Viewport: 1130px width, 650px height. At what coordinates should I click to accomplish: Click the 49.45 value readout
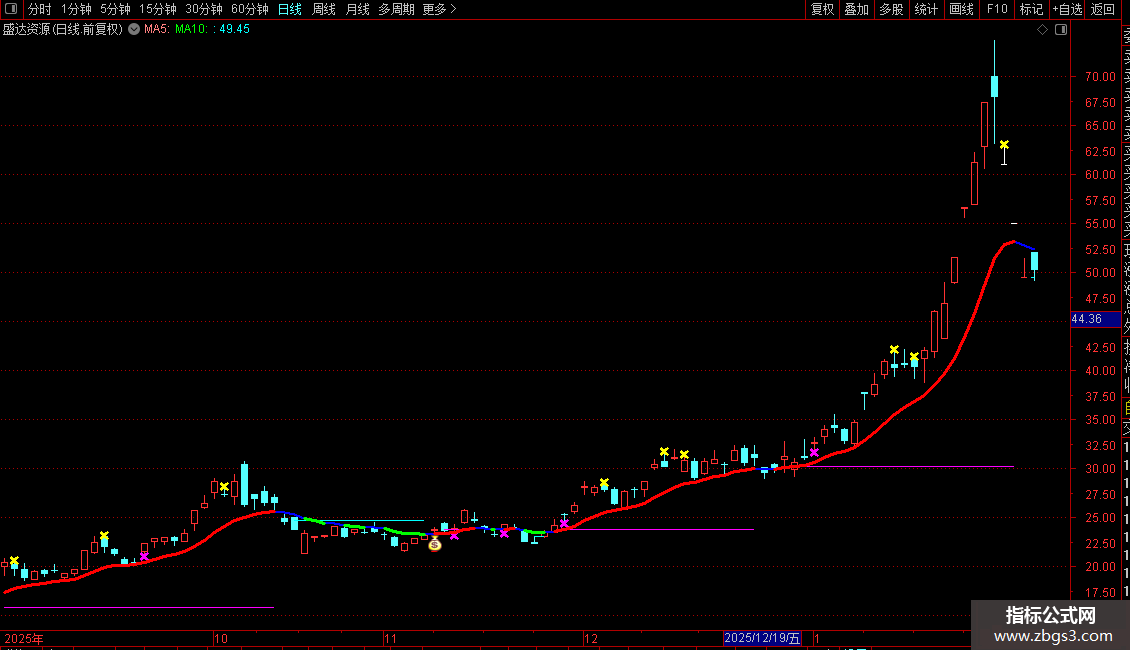(x=234, y=29)
